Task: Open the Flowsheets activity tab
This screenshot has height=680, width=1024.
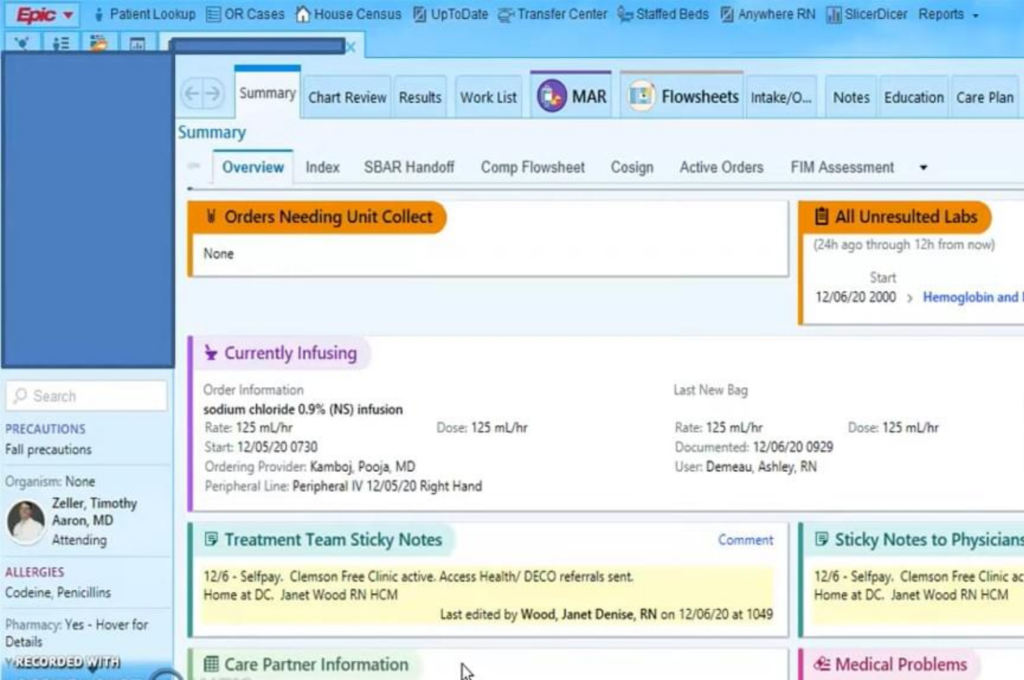Action: click(x=682, y=96)
